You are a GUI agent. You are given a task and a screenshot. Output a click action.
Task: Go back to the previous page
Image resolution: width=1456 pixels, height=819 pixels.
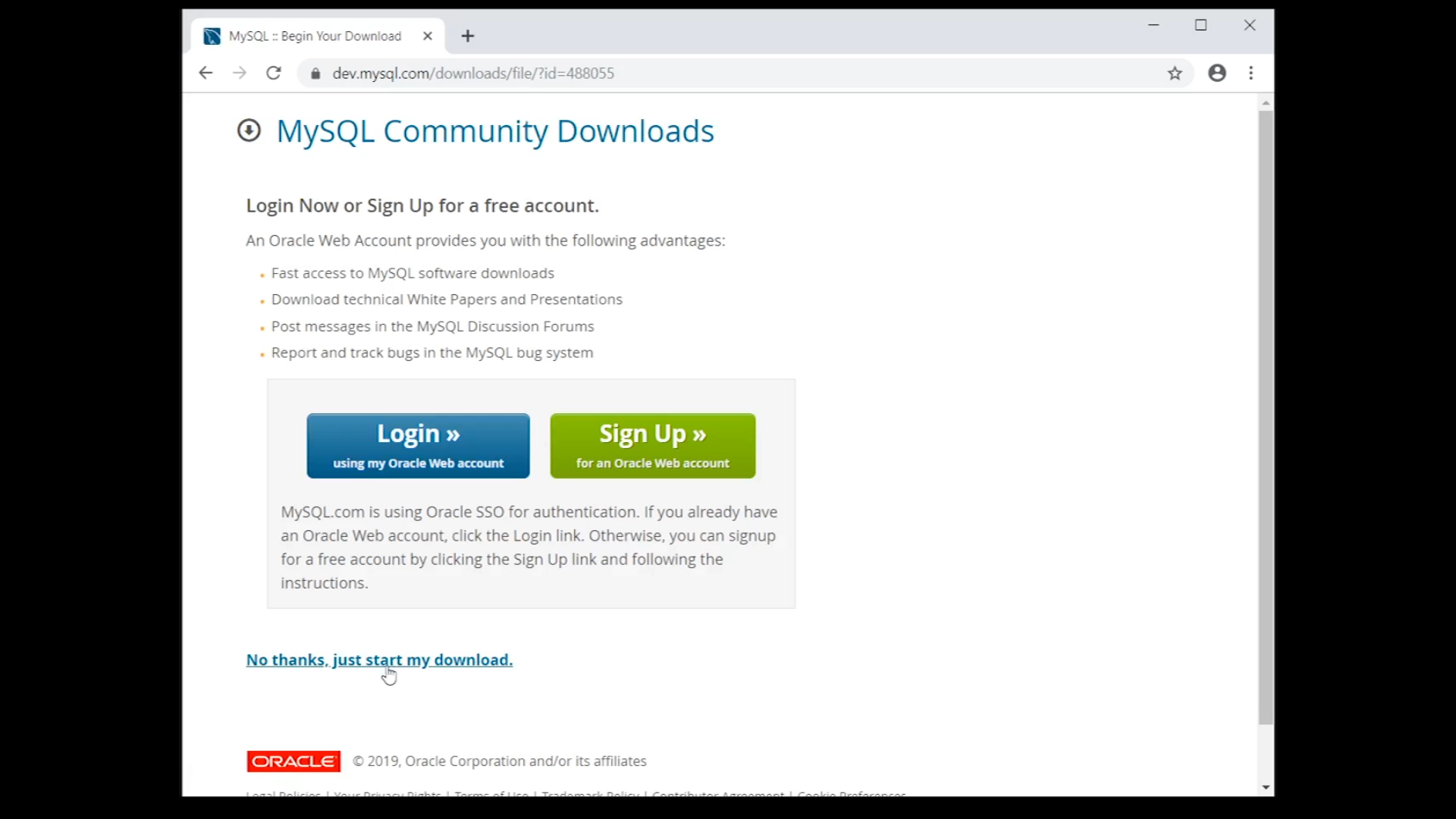(x=205, y=73)
